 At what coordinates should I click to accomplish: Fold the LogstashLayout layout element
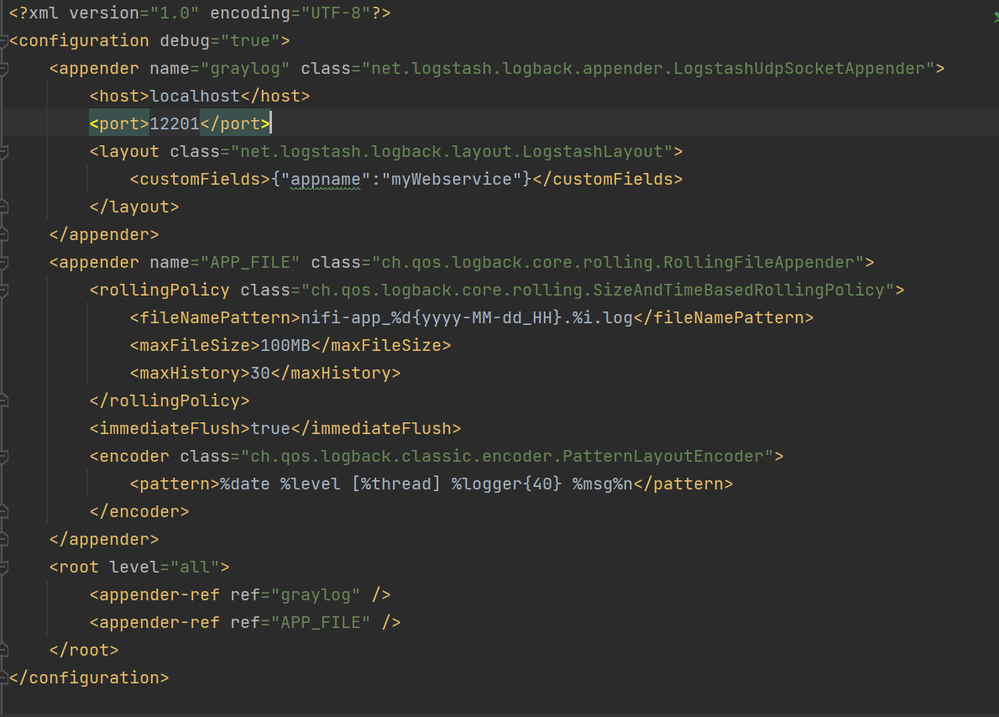(3, 152)
